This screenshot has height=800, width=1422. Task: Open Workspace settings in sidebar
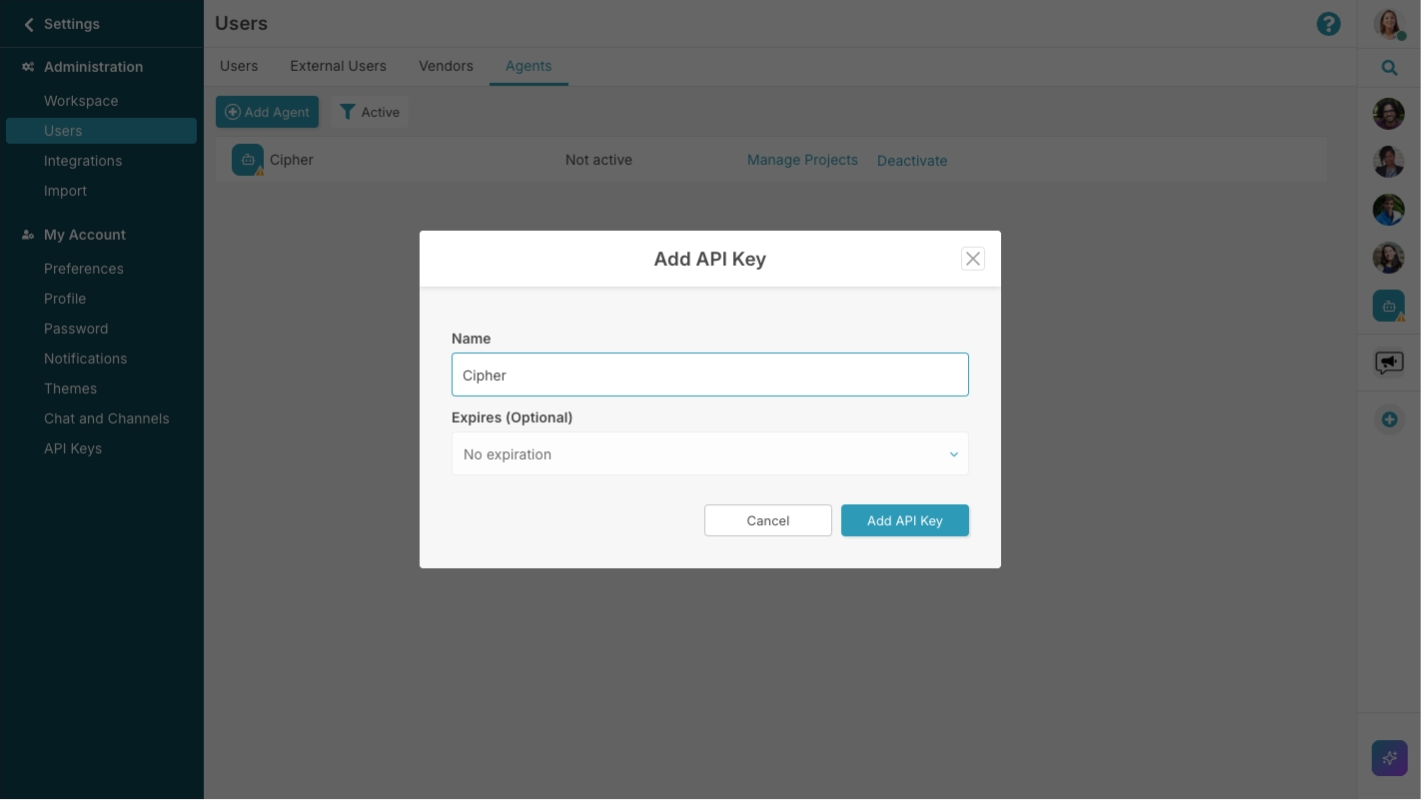(81, 101)
